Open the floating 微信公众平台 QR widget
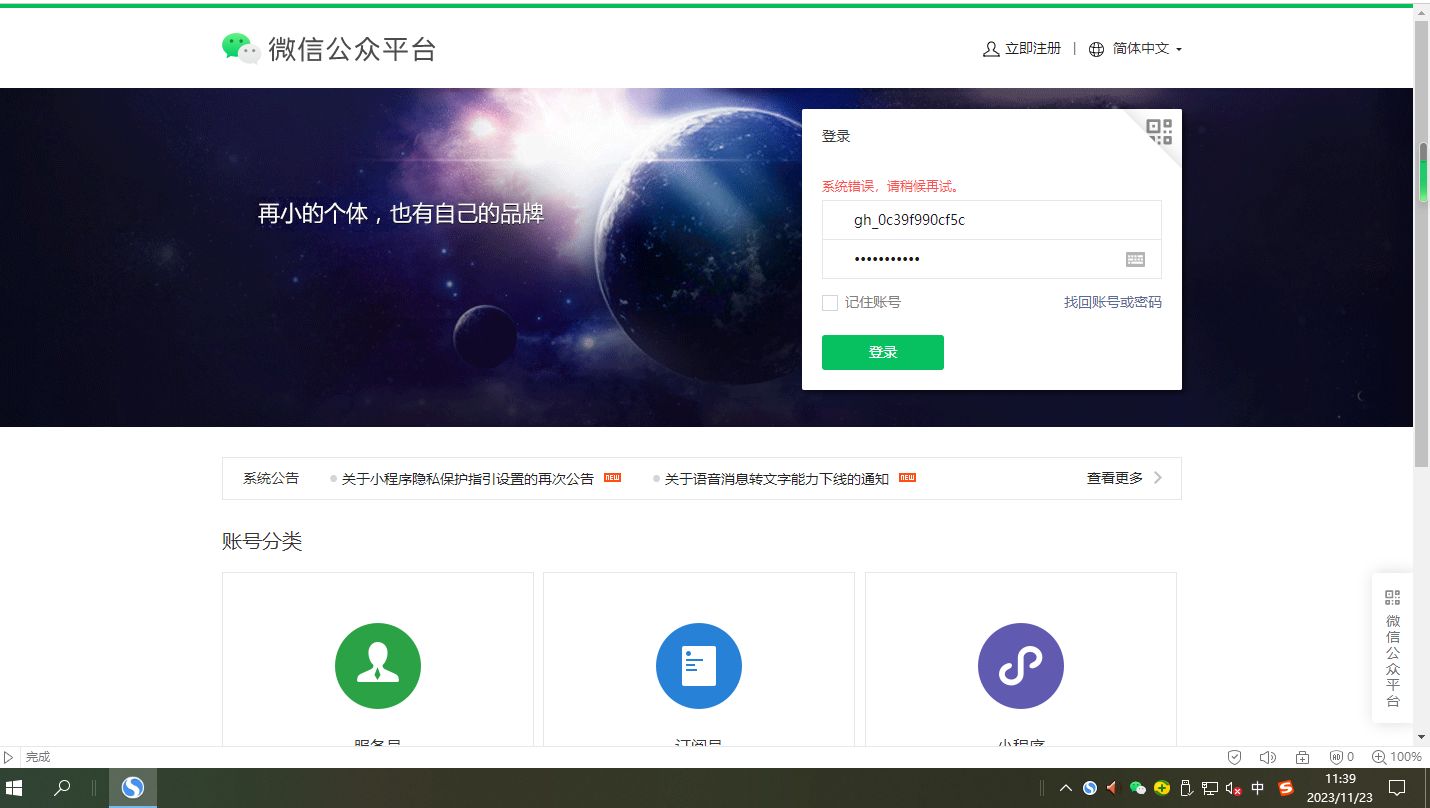 (x=1393, y=648)
